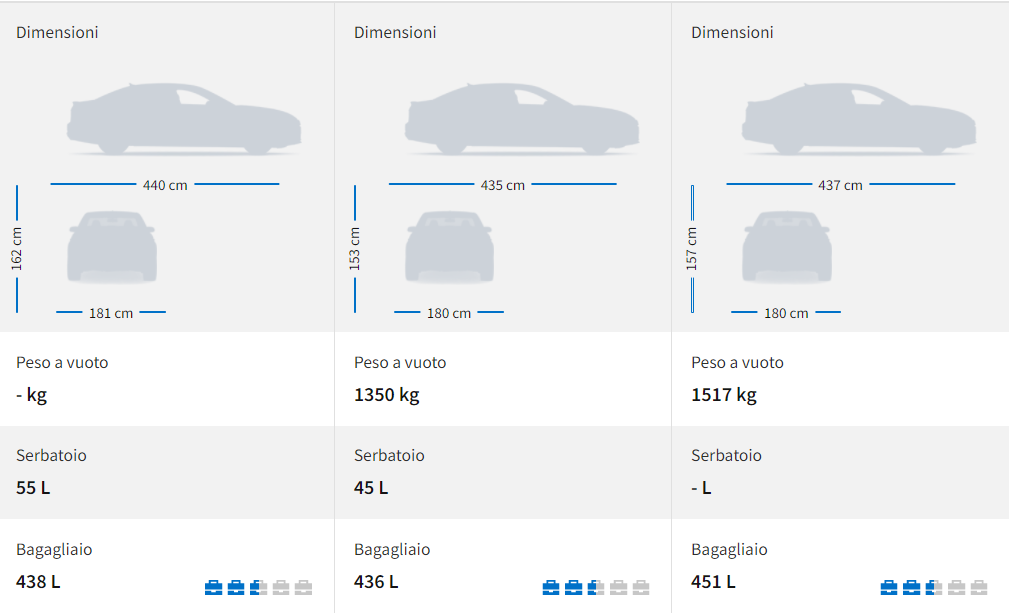This screenshot has height=613, width=1009.
Task: Click the vertical 162 cm height label
Action: (17, 249)
